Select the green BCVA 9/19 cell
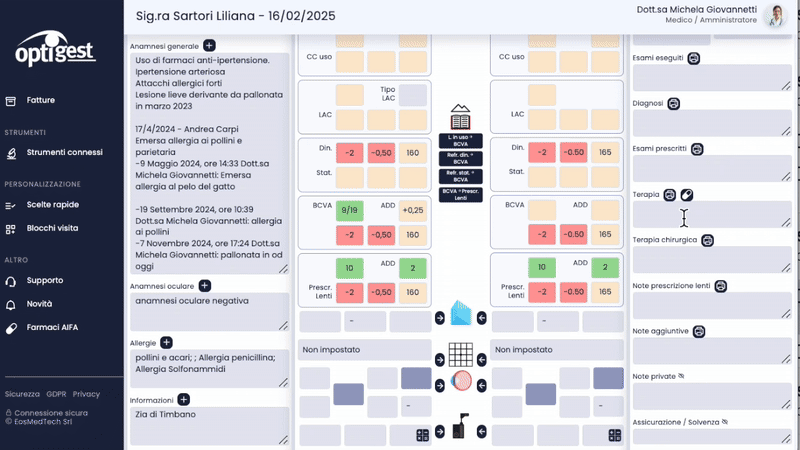This screenshot has height=450, width=800. 349,210
